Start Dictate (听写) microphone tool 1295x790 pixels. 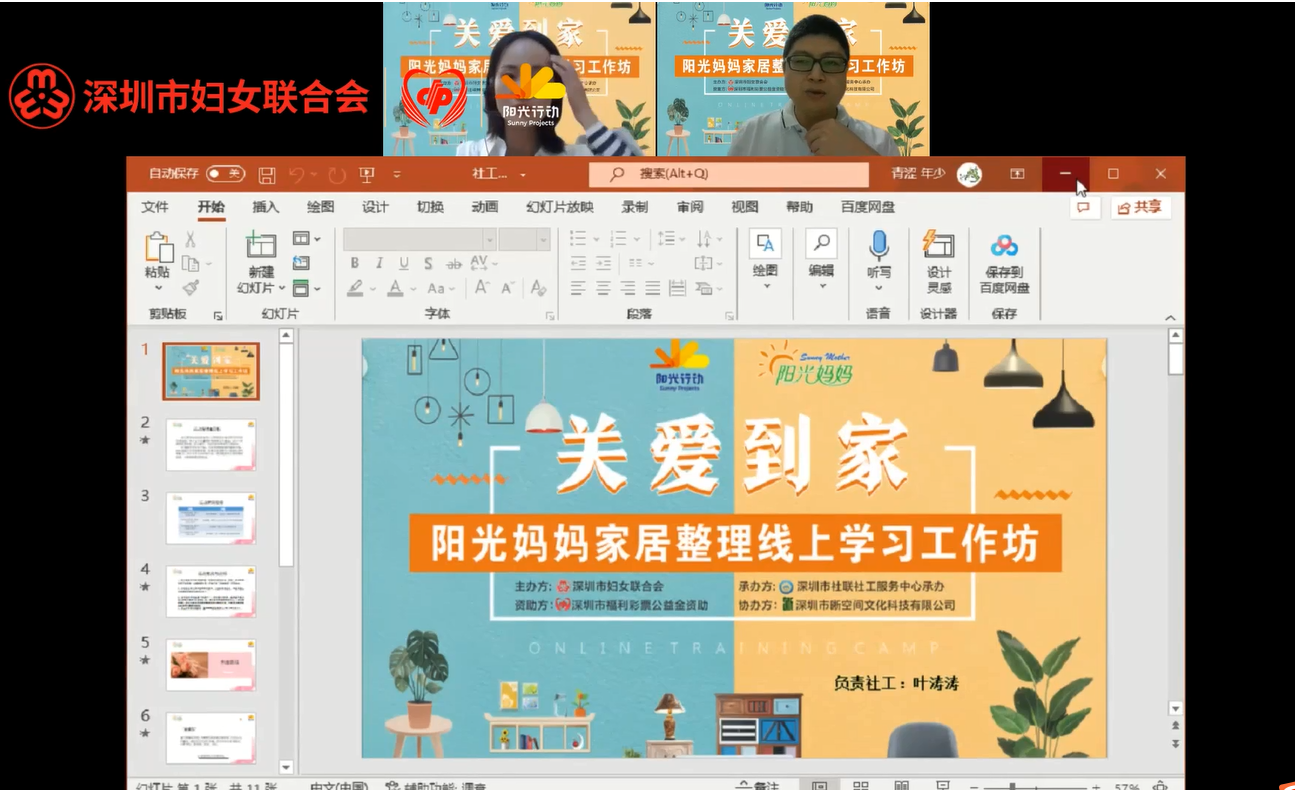(x=879, y=245)
